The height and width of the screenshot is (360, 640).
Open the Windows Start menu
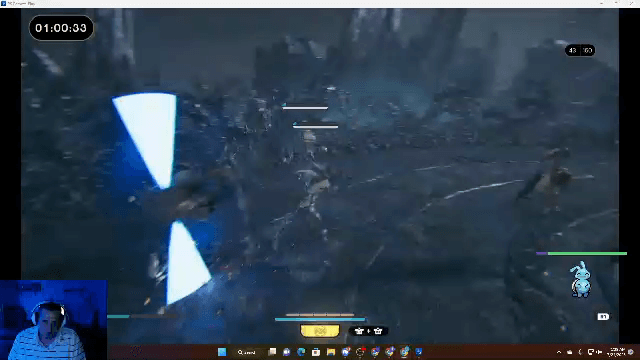click(x=222, y=352)
